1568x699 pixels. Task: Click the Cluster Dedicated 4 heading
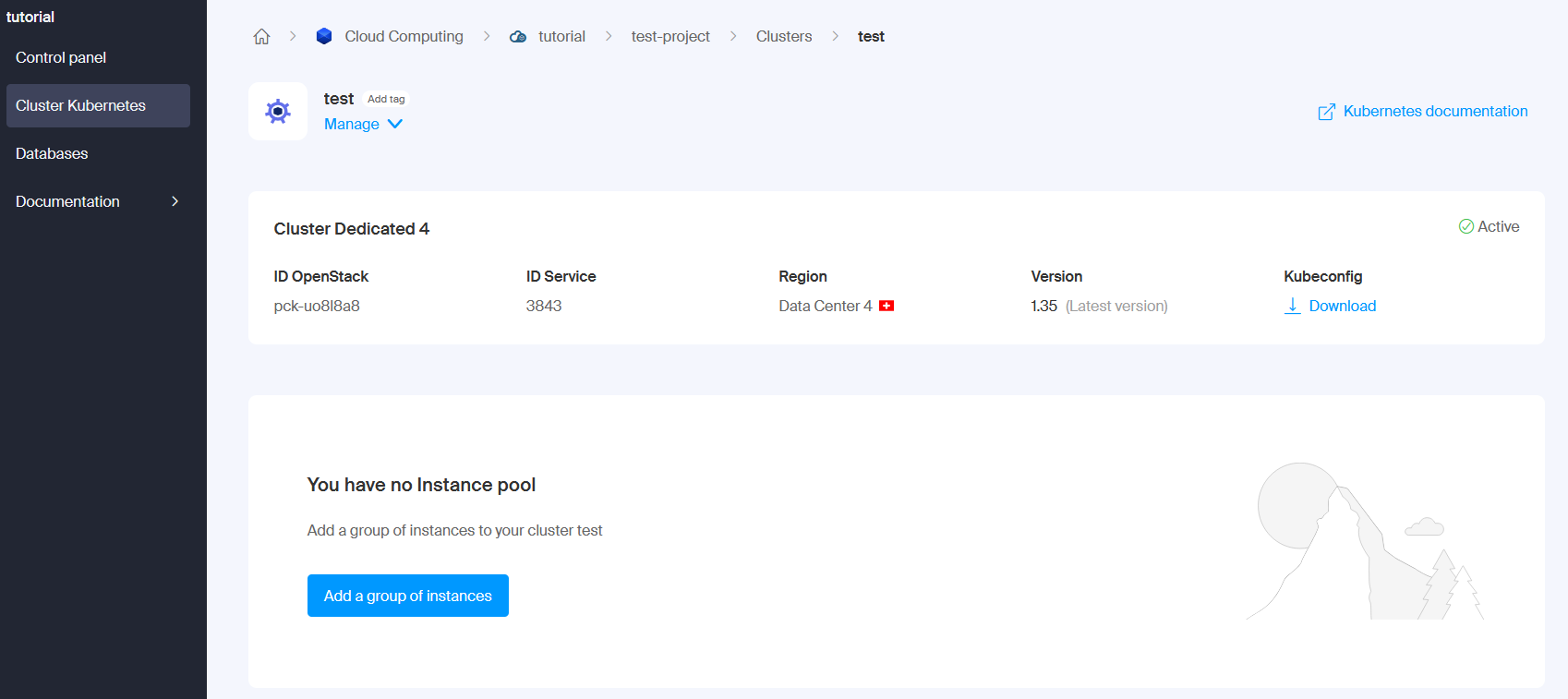pyautogui.click(x=352, y=228)
